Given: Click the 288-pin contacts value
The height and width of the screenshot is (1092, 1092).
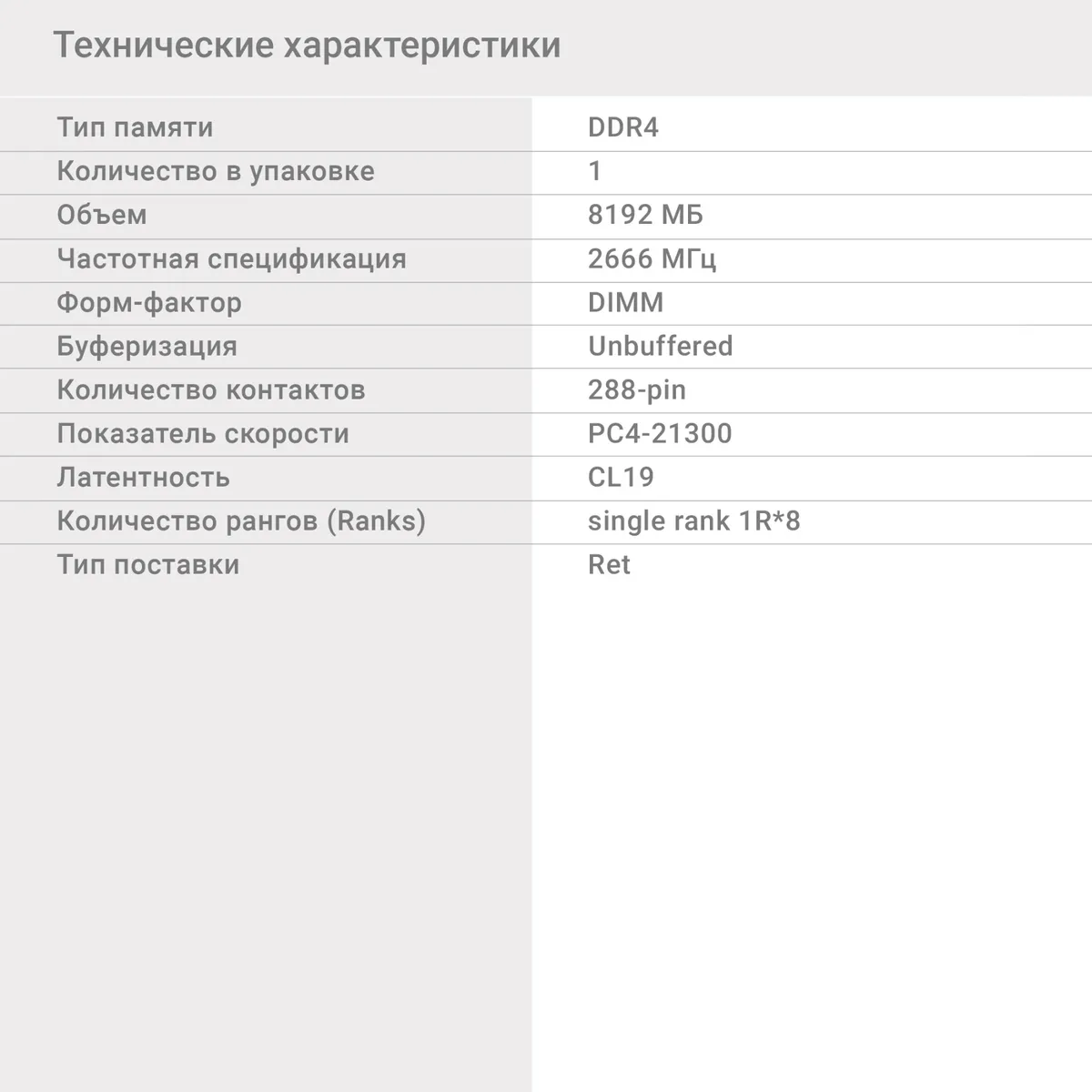Looking at the screenshot, I should (x=636, y=389).
